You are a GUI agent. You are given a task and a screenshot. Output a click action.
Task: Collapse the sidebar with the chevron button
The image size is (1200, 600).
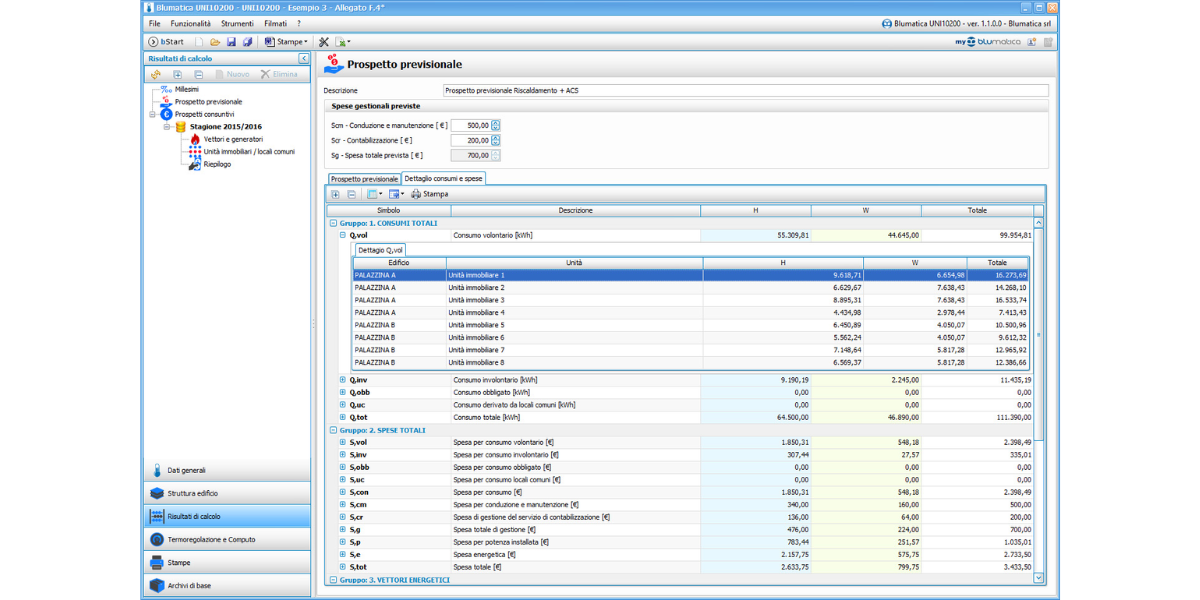pos(304,58)
